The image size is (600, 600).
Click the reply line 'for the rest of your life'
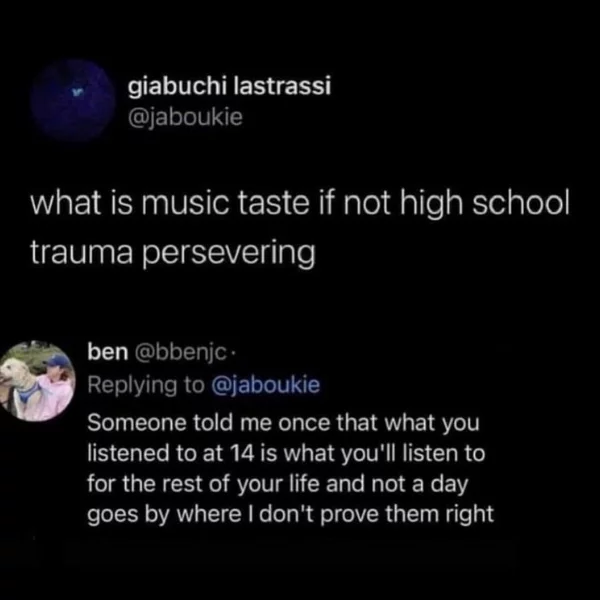click(x=278, y=484)
